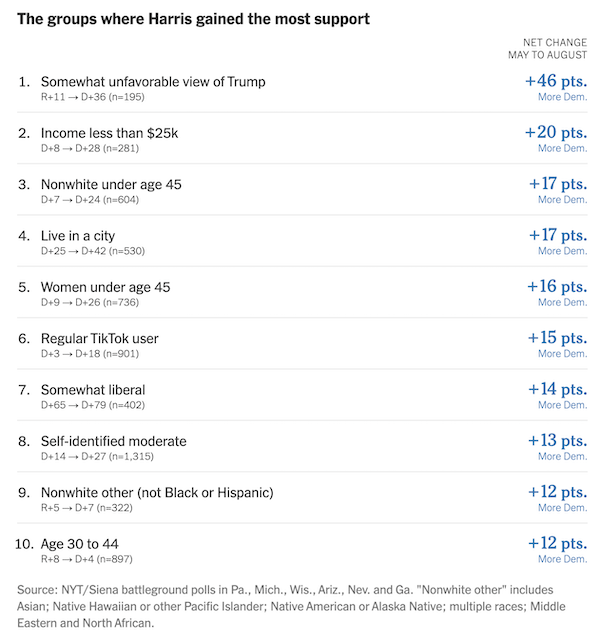Select the 'Nonwhite under age 45' row
The height and width of the screenshot is (641, 600).
(302, 191)
